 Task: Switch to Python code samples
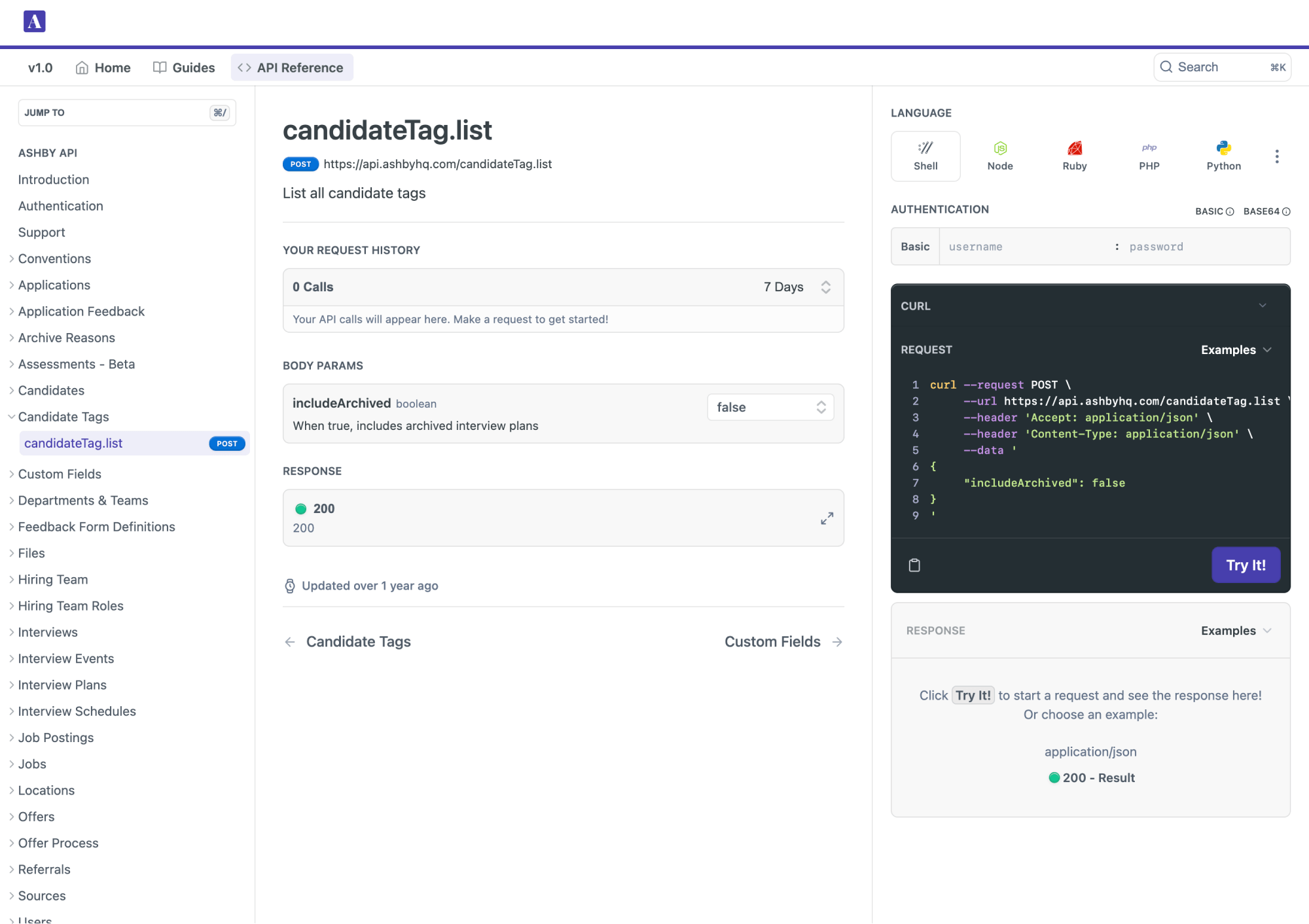1223,154
